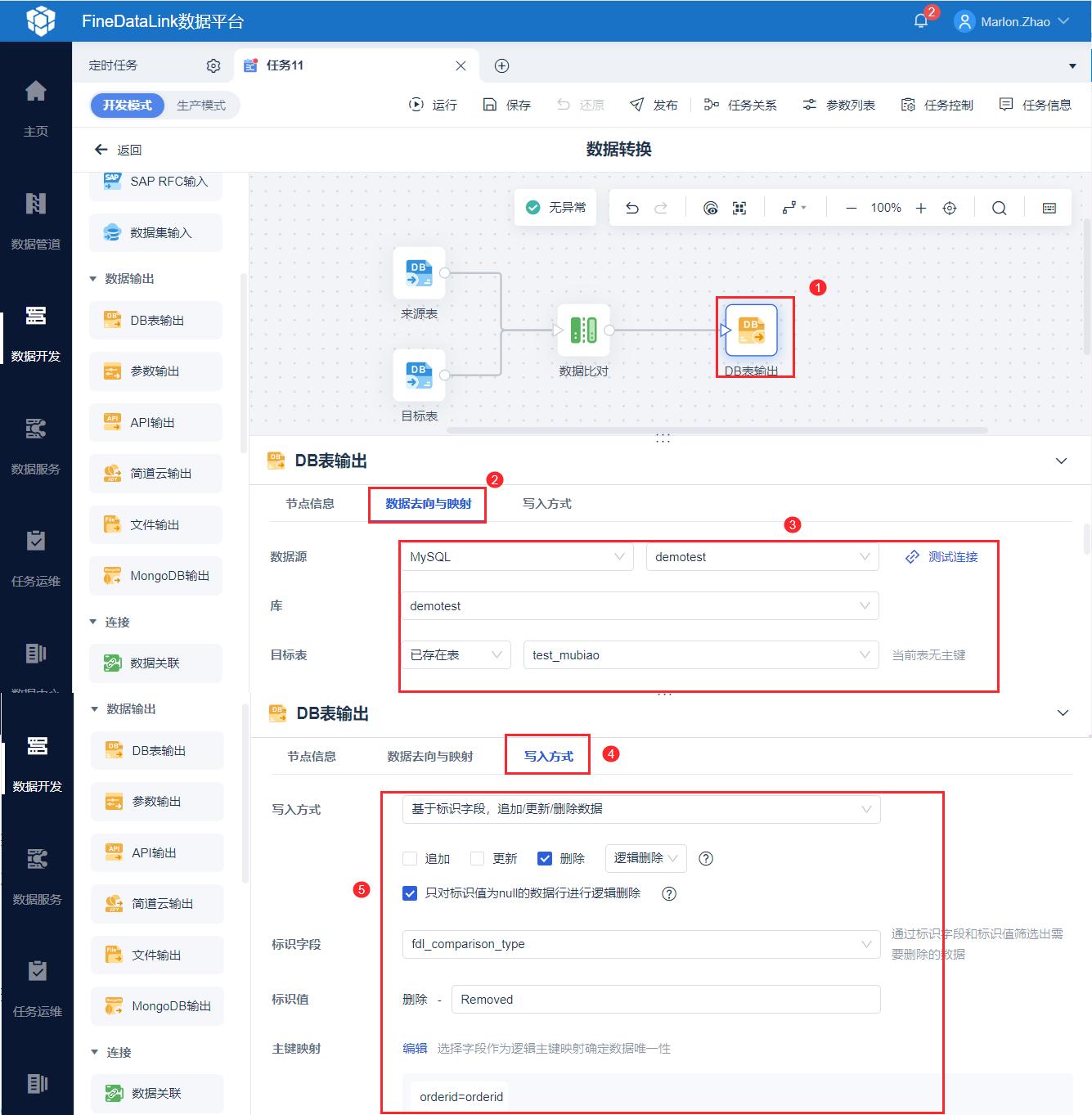Uncheck the 删除 checkbox

[x=545, y=858]
